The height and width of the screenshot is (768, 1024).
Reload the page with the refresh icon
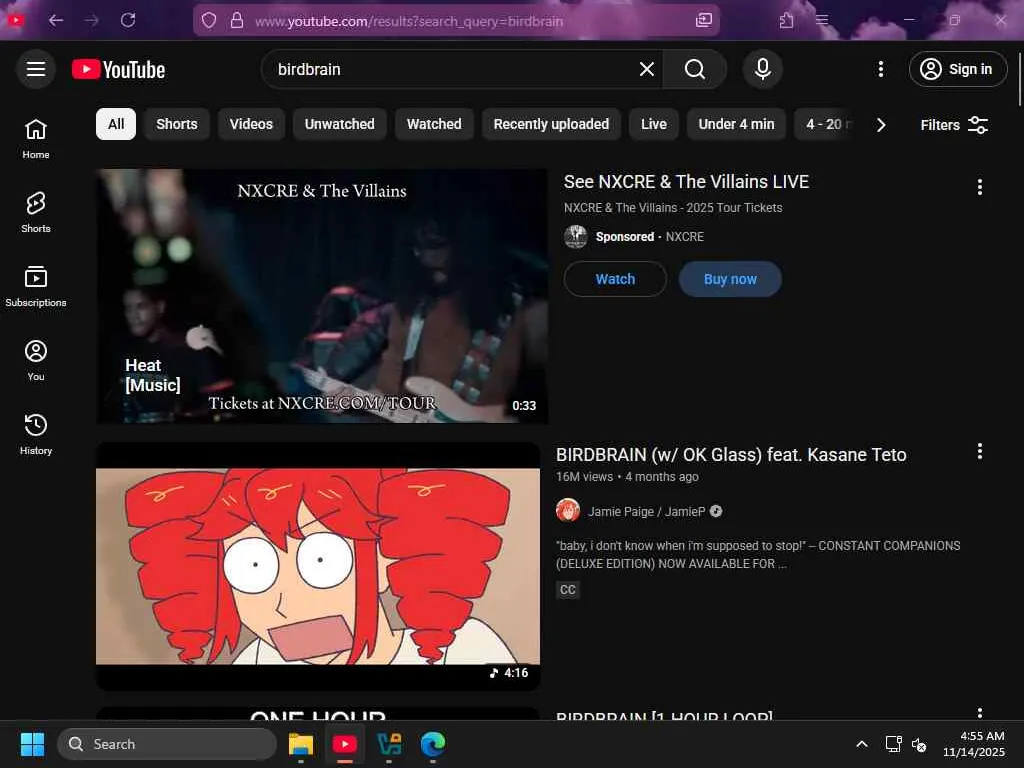point(128,20)
